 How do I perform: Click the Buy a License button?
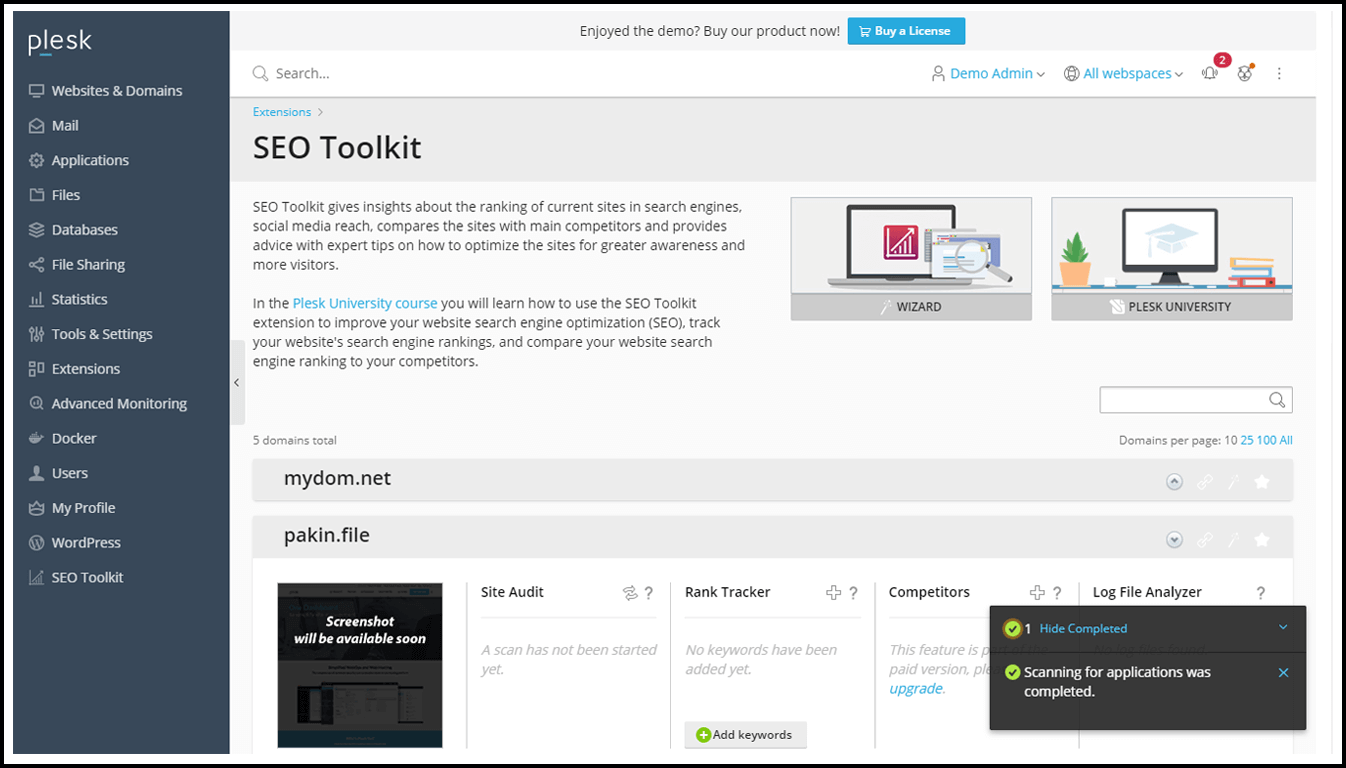(x=906, y=31)
